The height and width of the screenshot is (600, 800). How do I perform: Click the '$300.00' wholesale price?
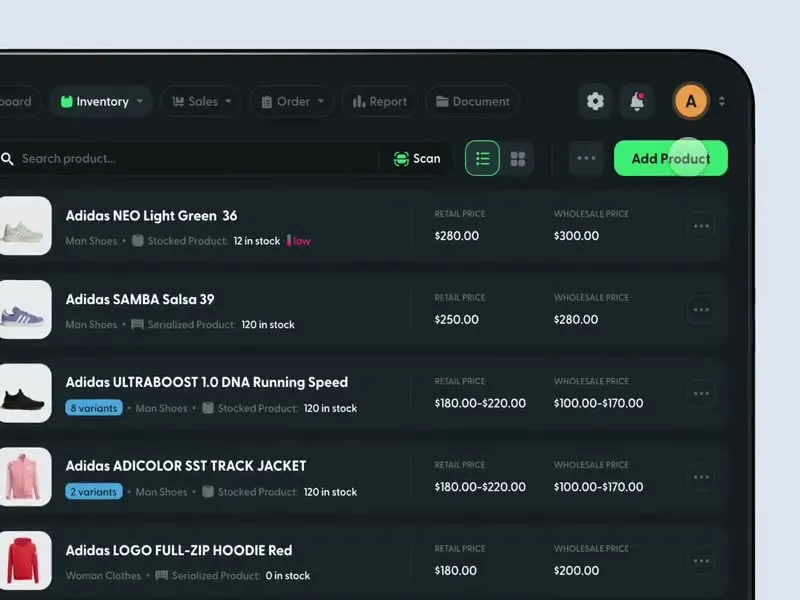coord(577,236)
